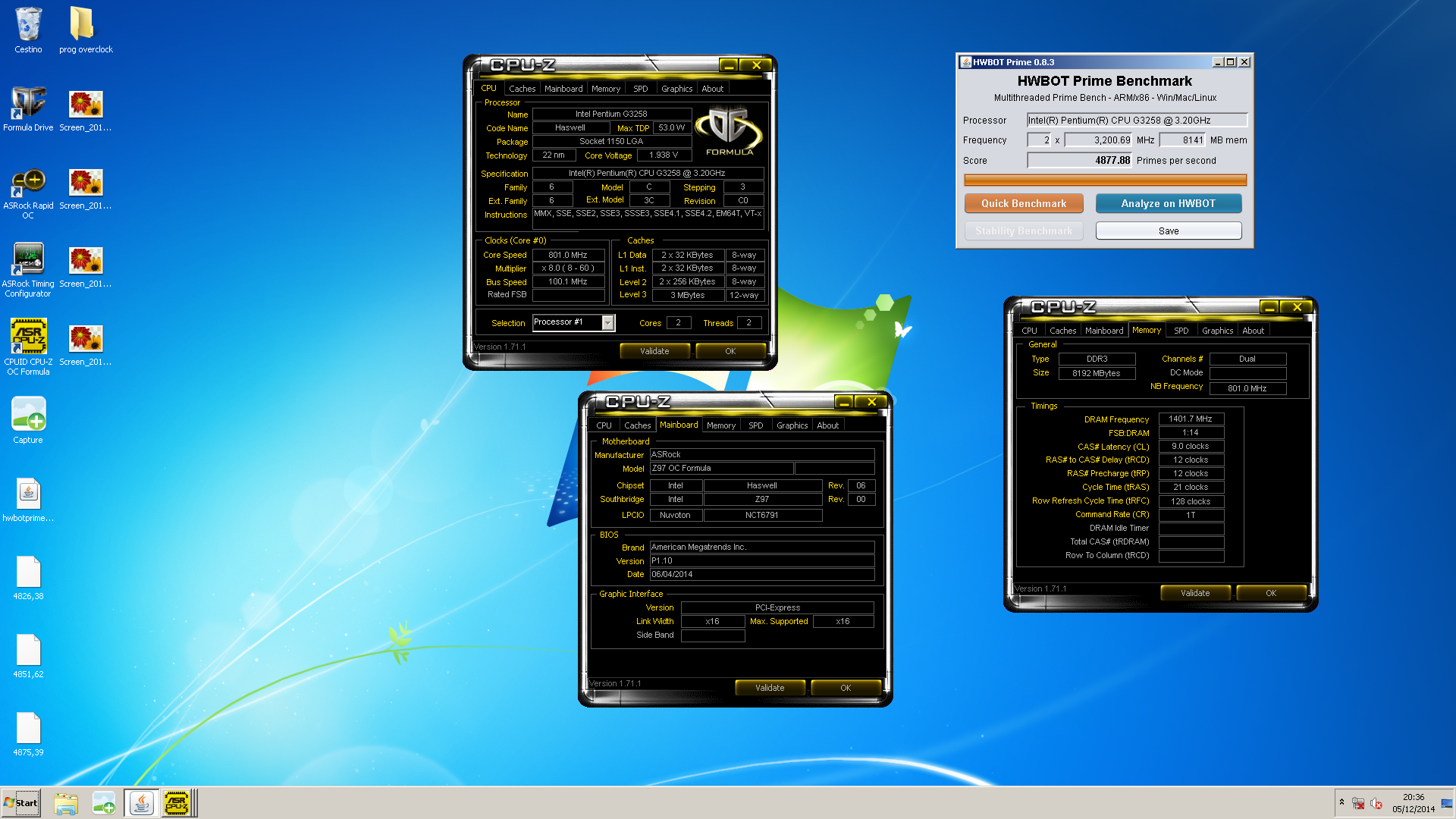Select the file named 4826,38
The width and height of the screenshot is (1456, 819).
pyautogui.click(x=28, y=578)
